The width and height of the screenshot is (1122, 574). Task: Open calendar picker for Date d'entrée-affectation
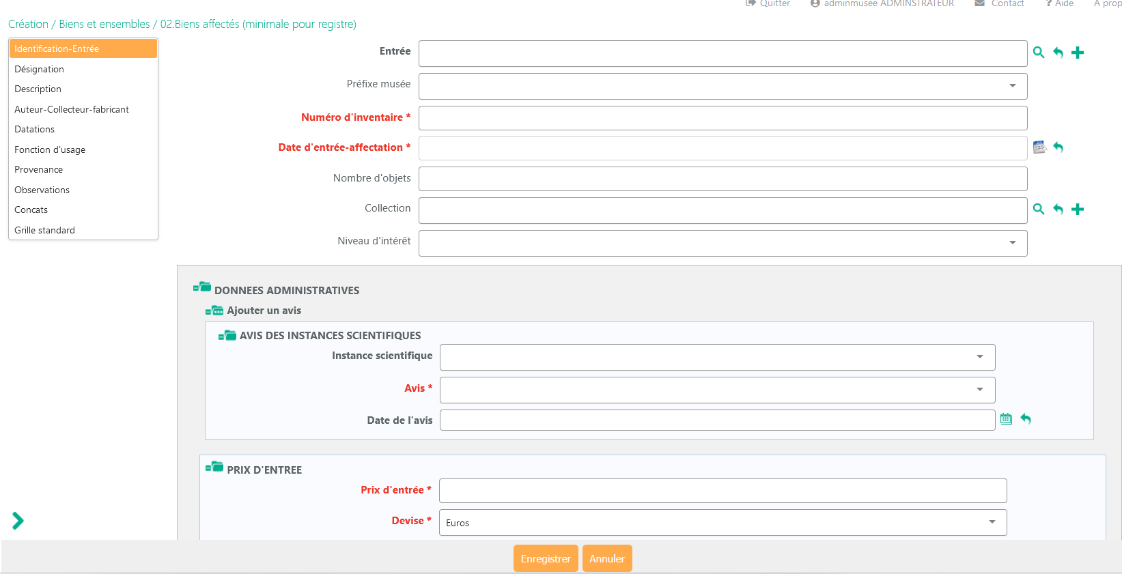click(x=1039, y=148)
